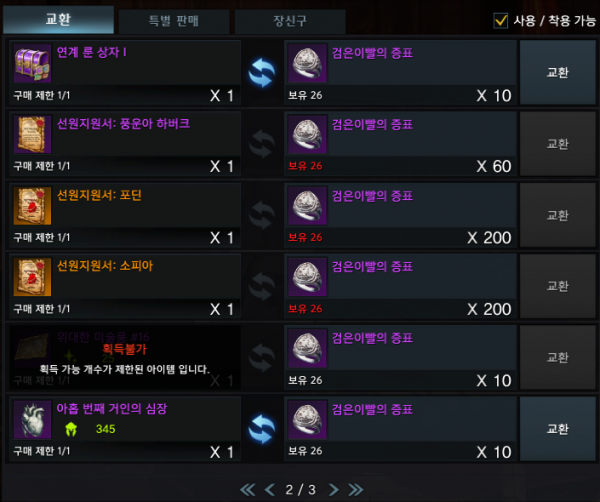The image size is (600, 502).
Task: Toggle the 사용 / 착용 가능 checkbox
Action: click(x=501, y=20)
